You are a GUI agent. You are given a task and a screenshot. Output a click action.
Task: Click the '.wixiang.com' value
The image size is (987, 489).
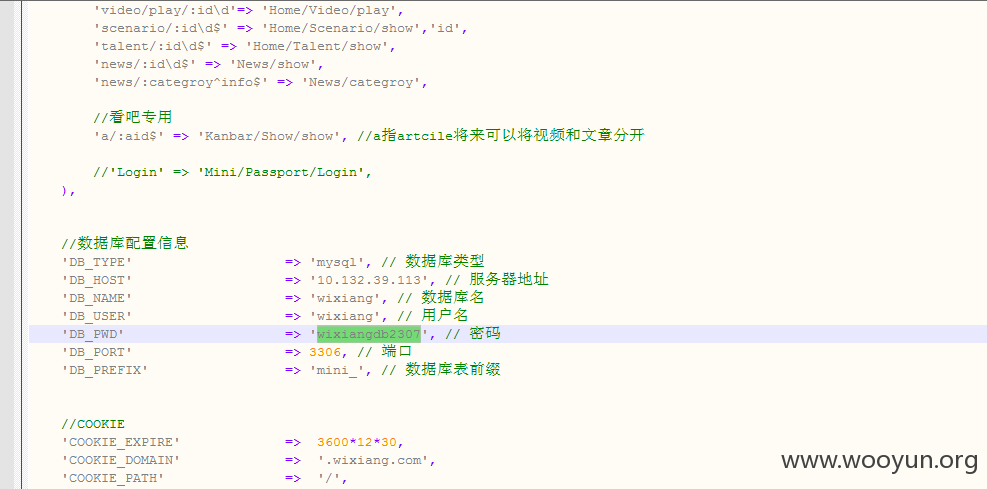click(x=373, y=461)
